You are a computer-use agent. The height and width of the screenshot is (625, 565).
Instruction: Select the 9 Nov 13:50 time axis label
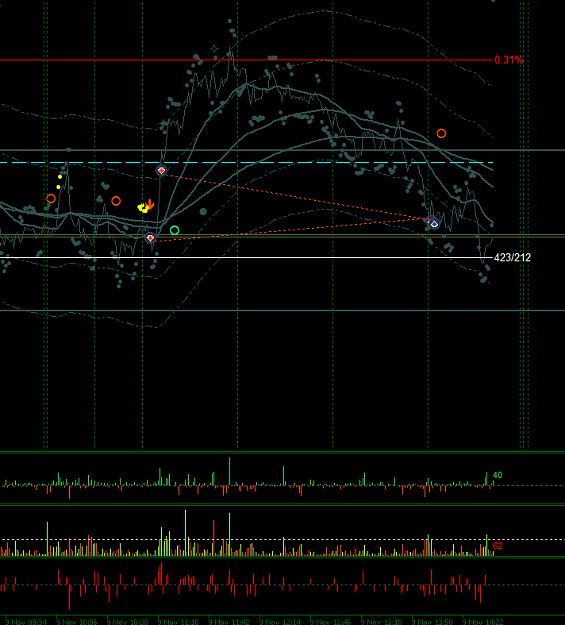pyautogui.click(x=432, y=622)
